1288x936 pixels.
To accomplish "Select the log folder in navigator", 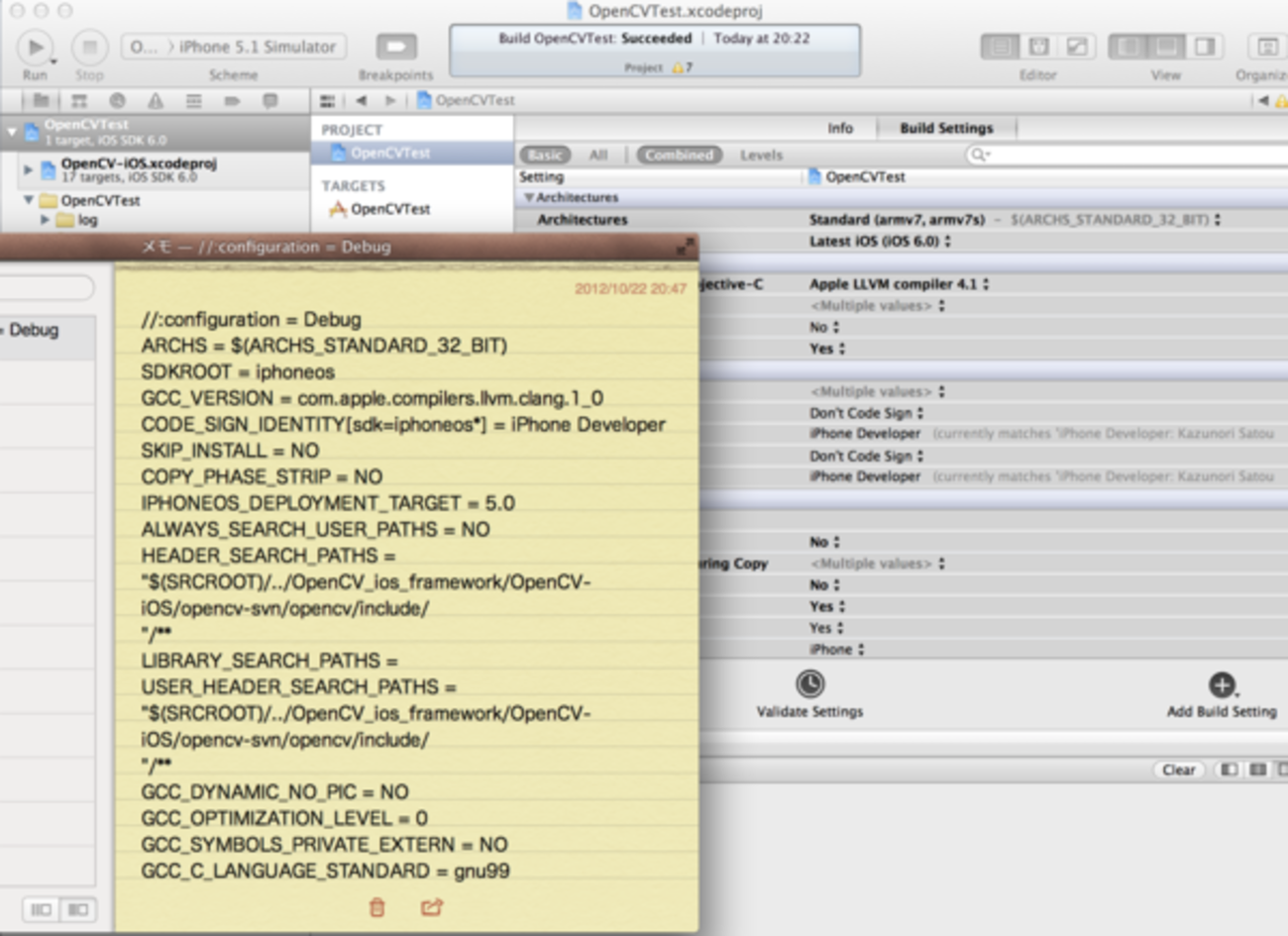I will [x=78, y=220].
